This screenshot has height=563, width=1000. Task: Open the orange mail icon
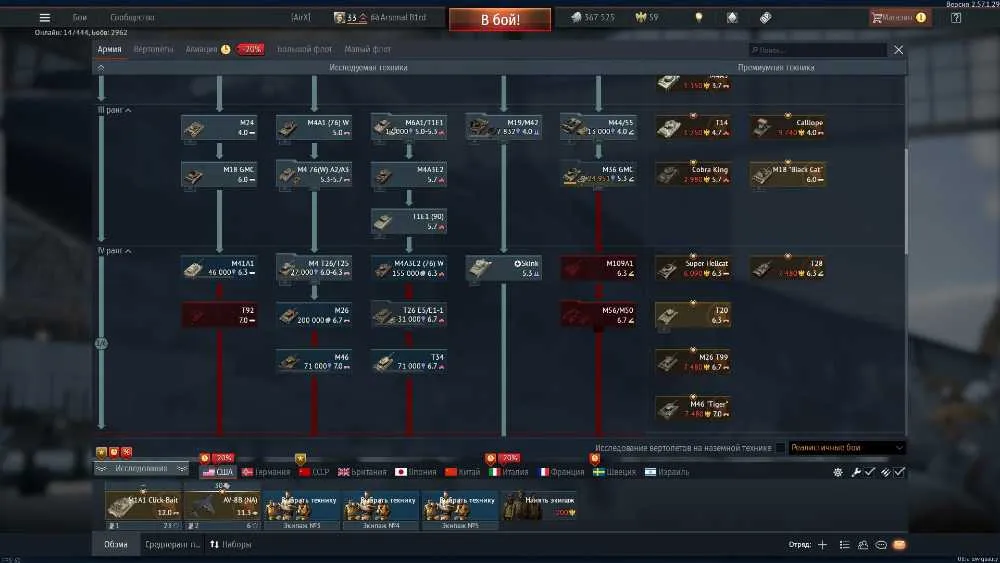[899, 545]
